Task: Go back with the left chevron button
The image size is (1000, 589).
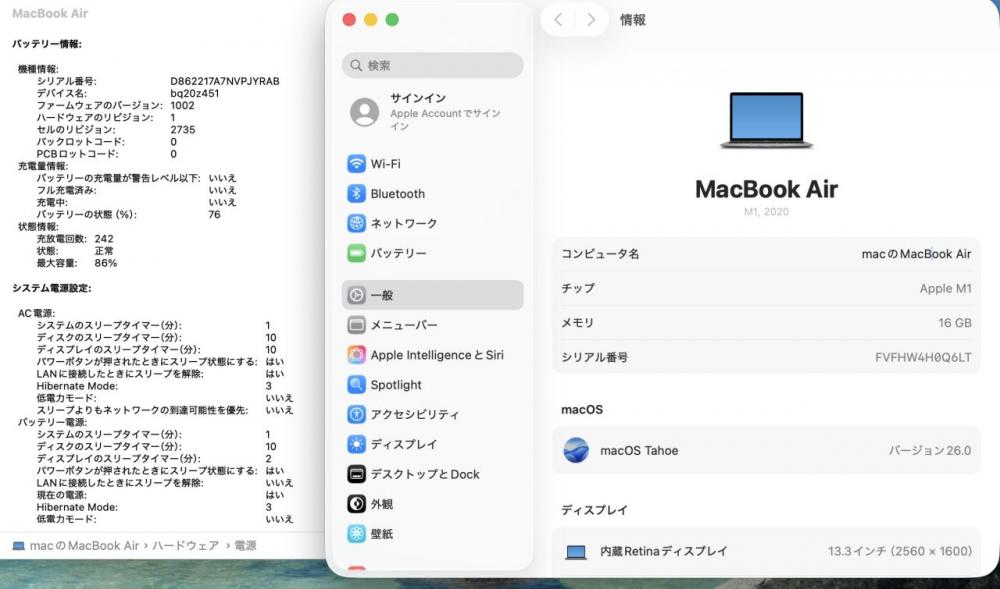Action: coord(558,20)
